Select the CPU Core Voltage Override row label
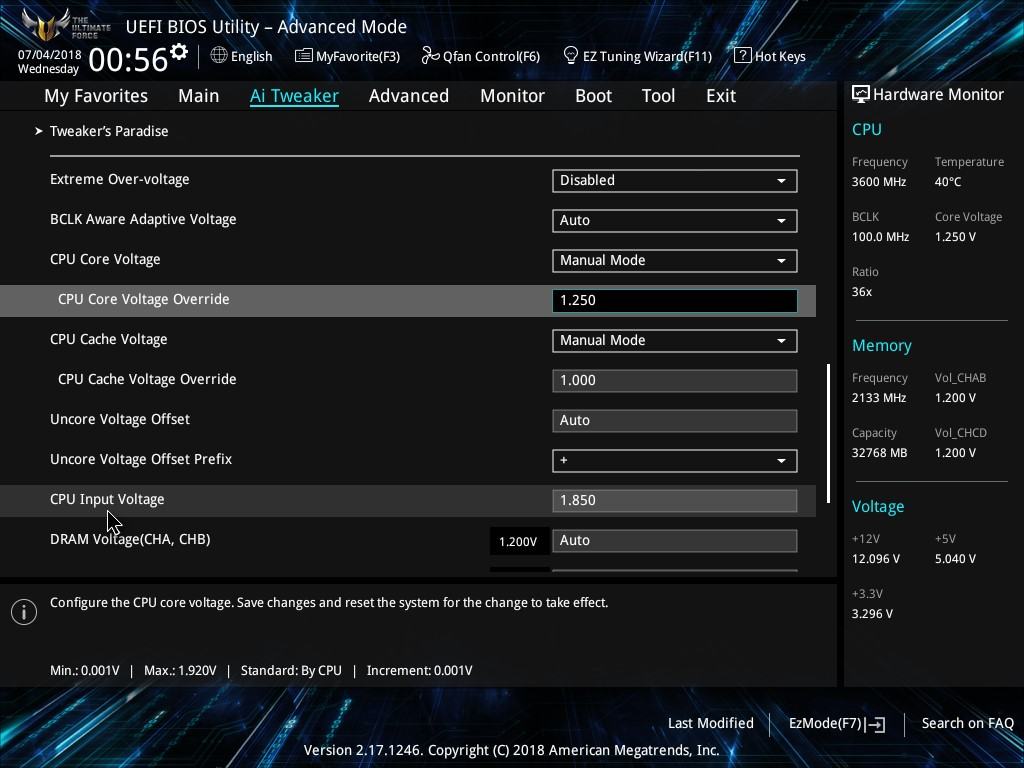The height and width of the screenshot is (768, 1024). pos(144,300)
